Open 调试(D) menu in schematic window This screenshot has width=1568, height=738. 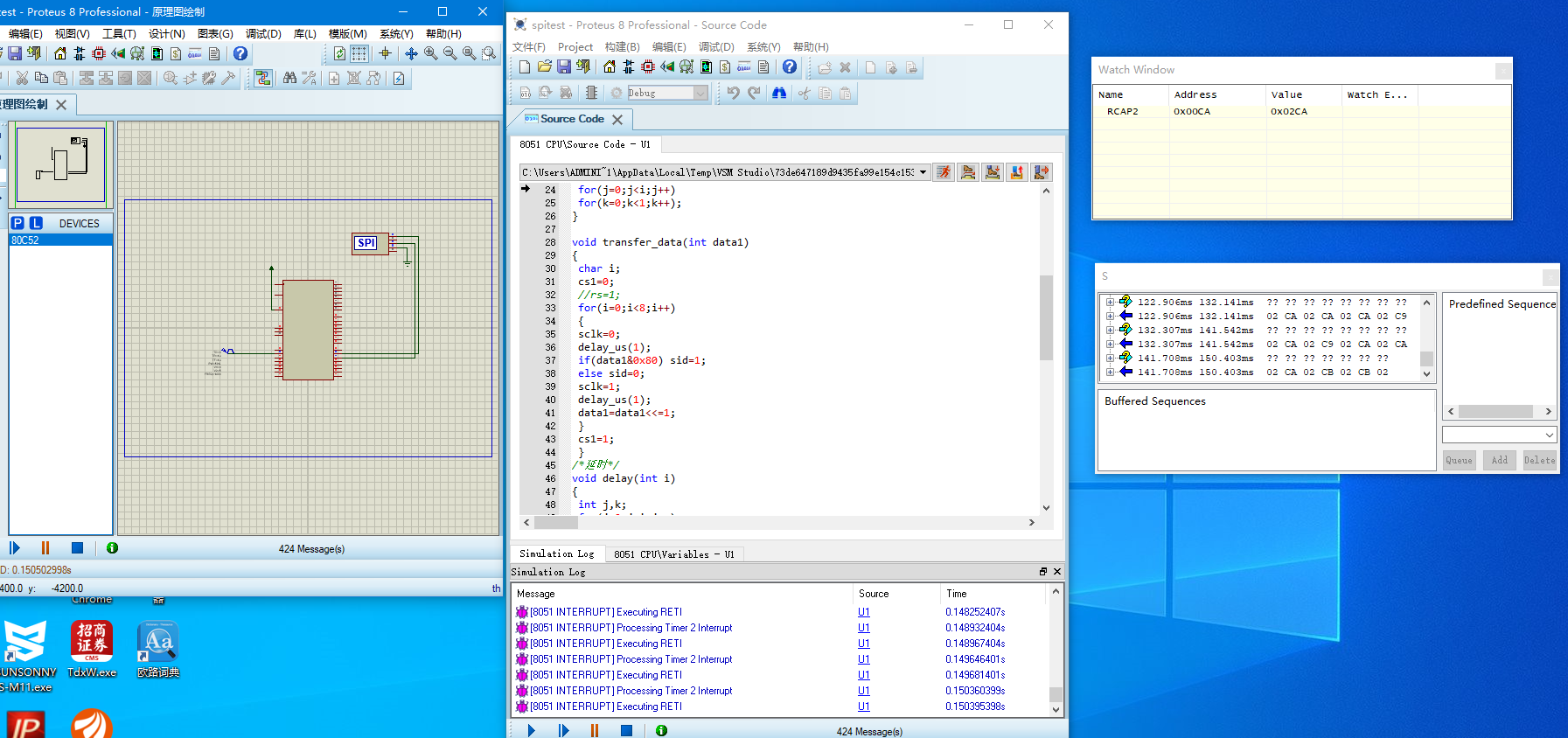pos(263,33)
